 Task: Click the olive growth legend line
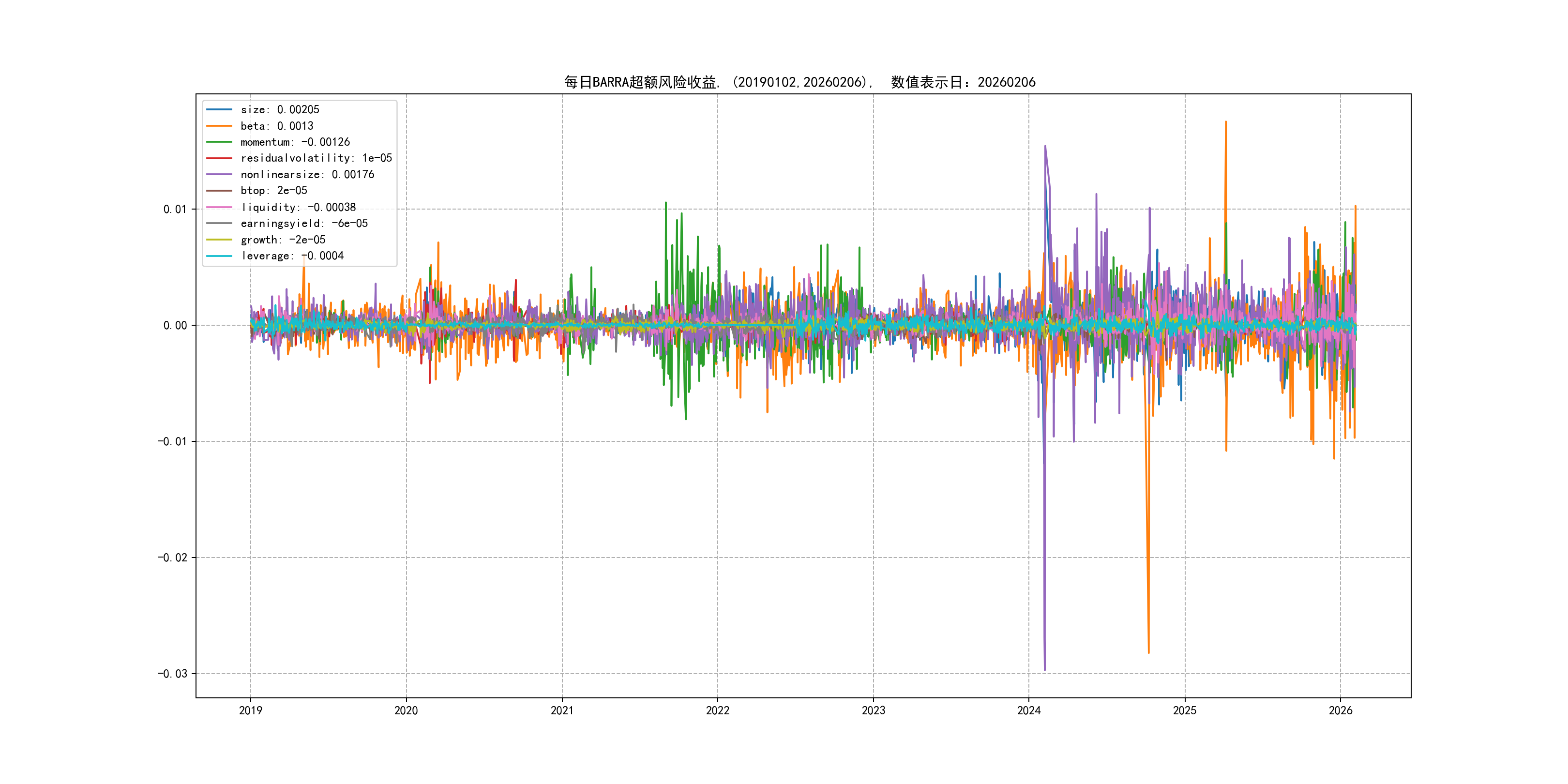[219, 240]
